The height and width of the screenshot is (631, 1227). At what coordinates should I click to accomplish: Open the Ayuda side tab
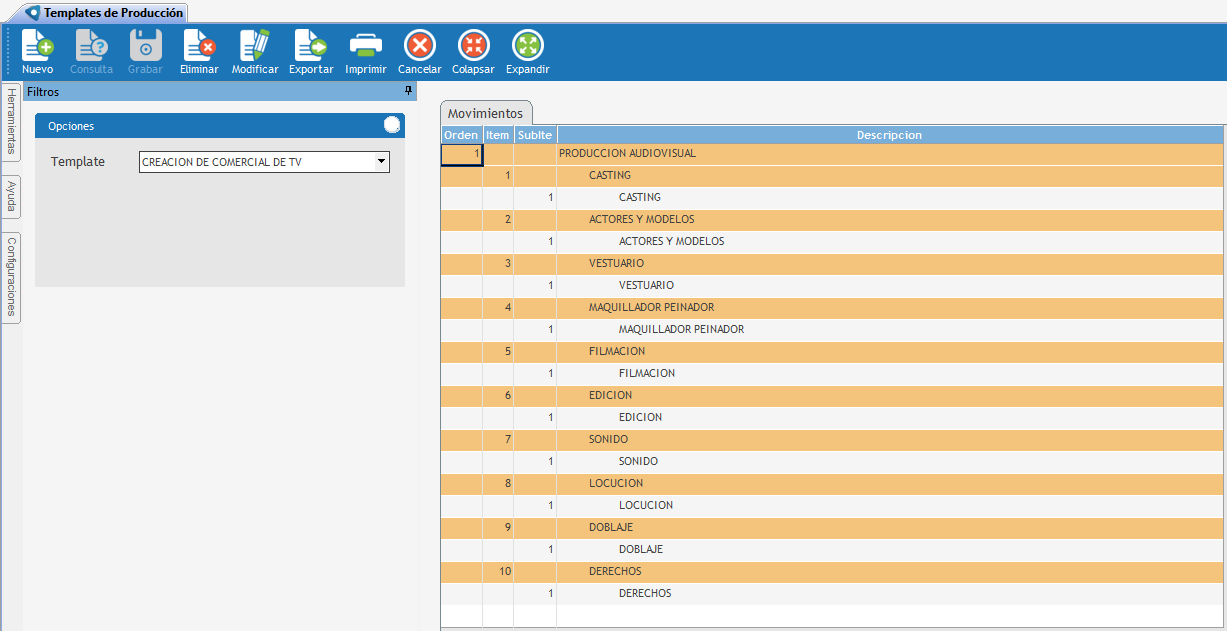[x=11, y=197]
